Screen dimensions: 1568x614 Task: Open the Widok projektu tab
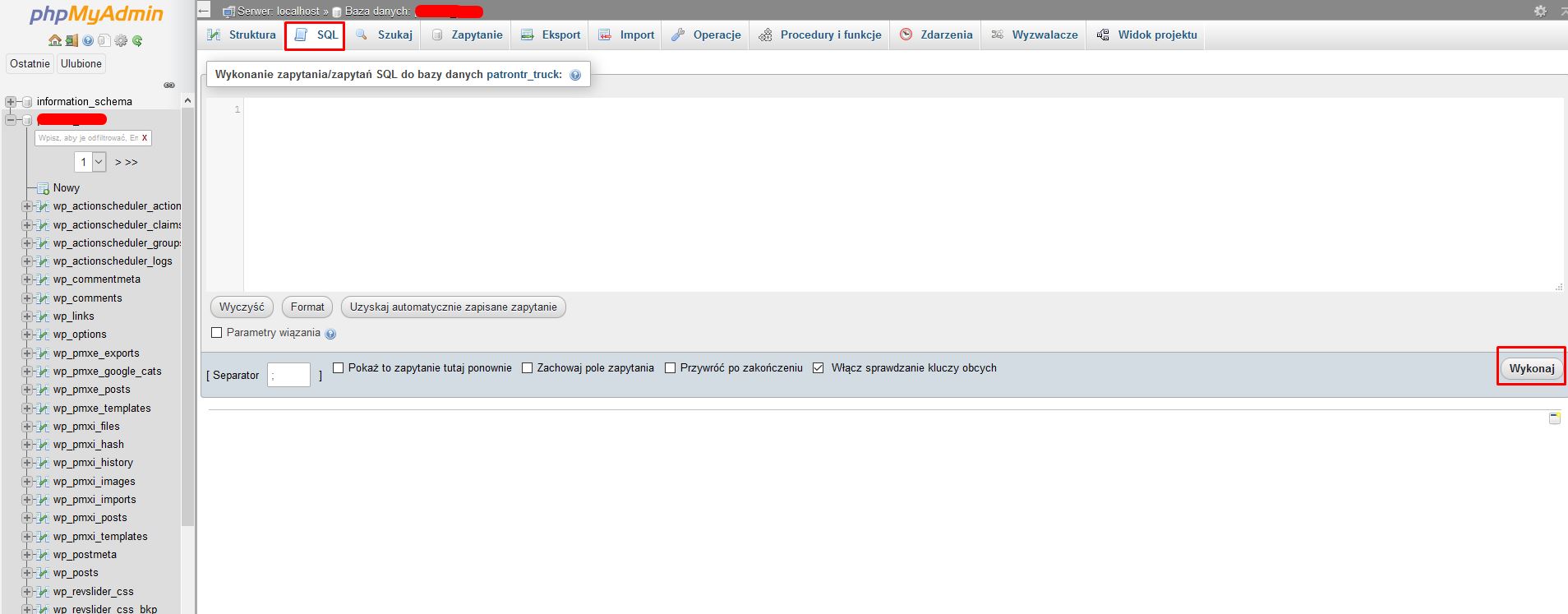click(1147, 35)
